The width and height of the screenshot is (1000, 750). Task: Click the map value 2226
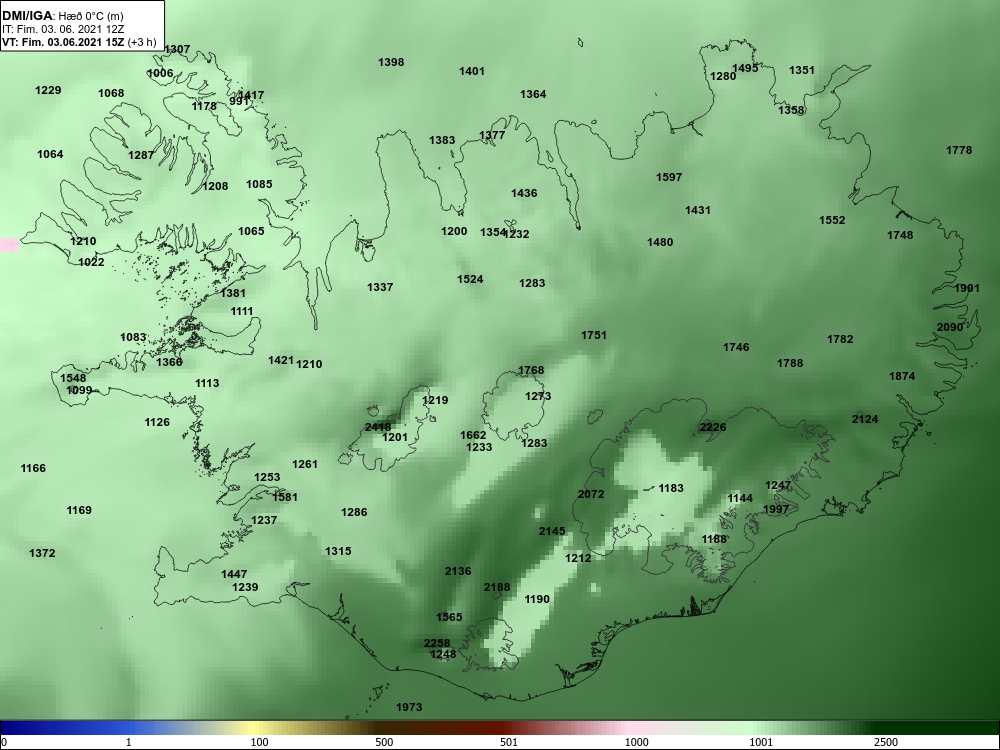pyautogui.click(x=713, y=427)
